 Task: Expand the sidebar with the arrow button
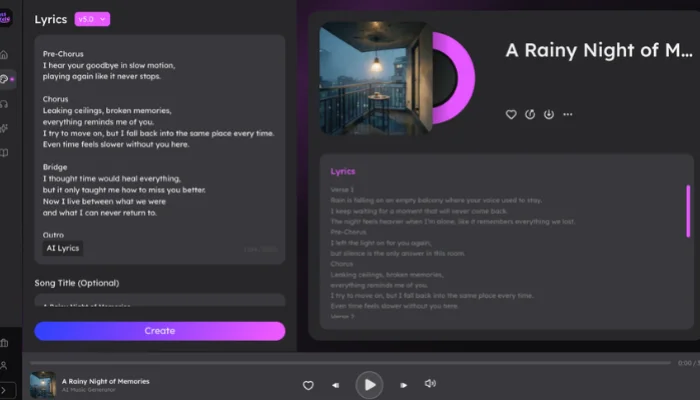[6, 389]
